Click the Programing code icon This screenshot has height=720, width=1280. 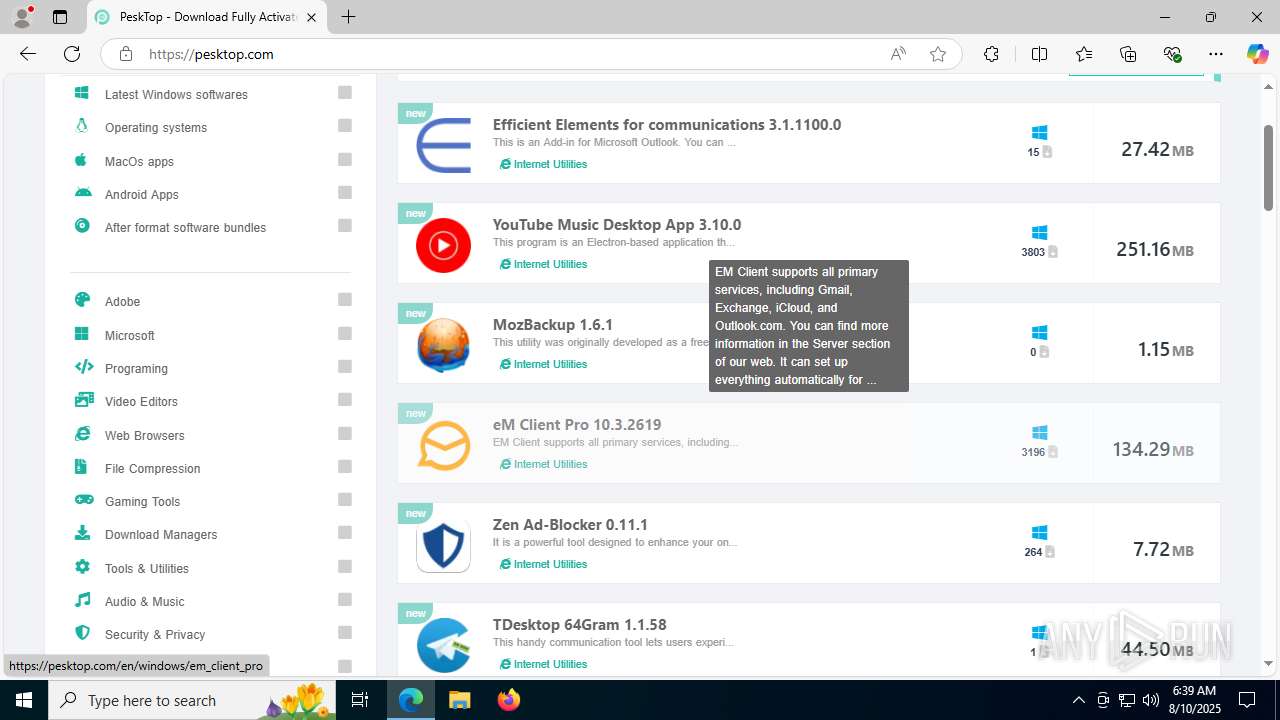pos(84,367)
